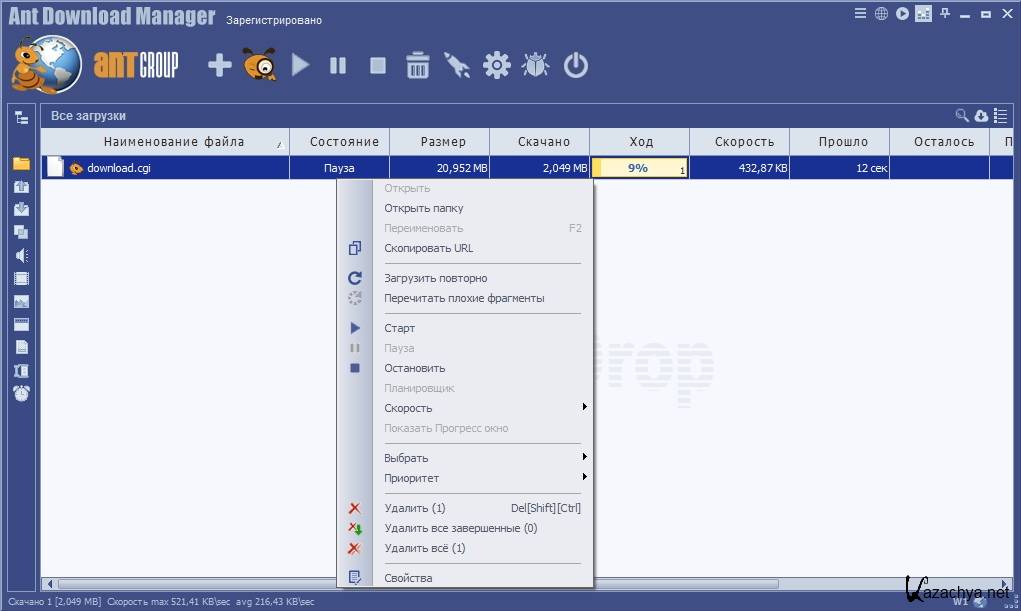Toggle the category tree panel icon
Image resolution: width=1021 pixels, height=611 pixels.
(21, 117)
